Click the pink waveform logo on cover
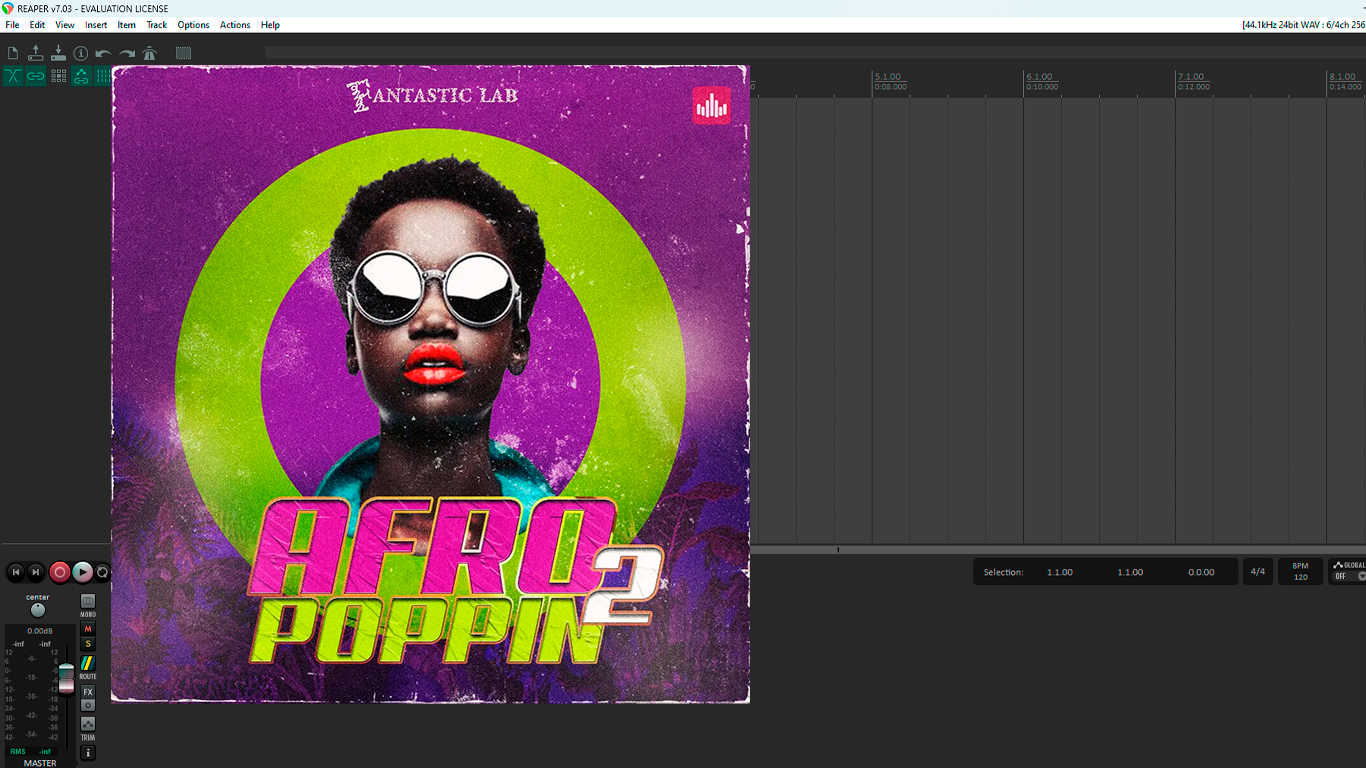1366x768 pixels. [x=711, y=105]
